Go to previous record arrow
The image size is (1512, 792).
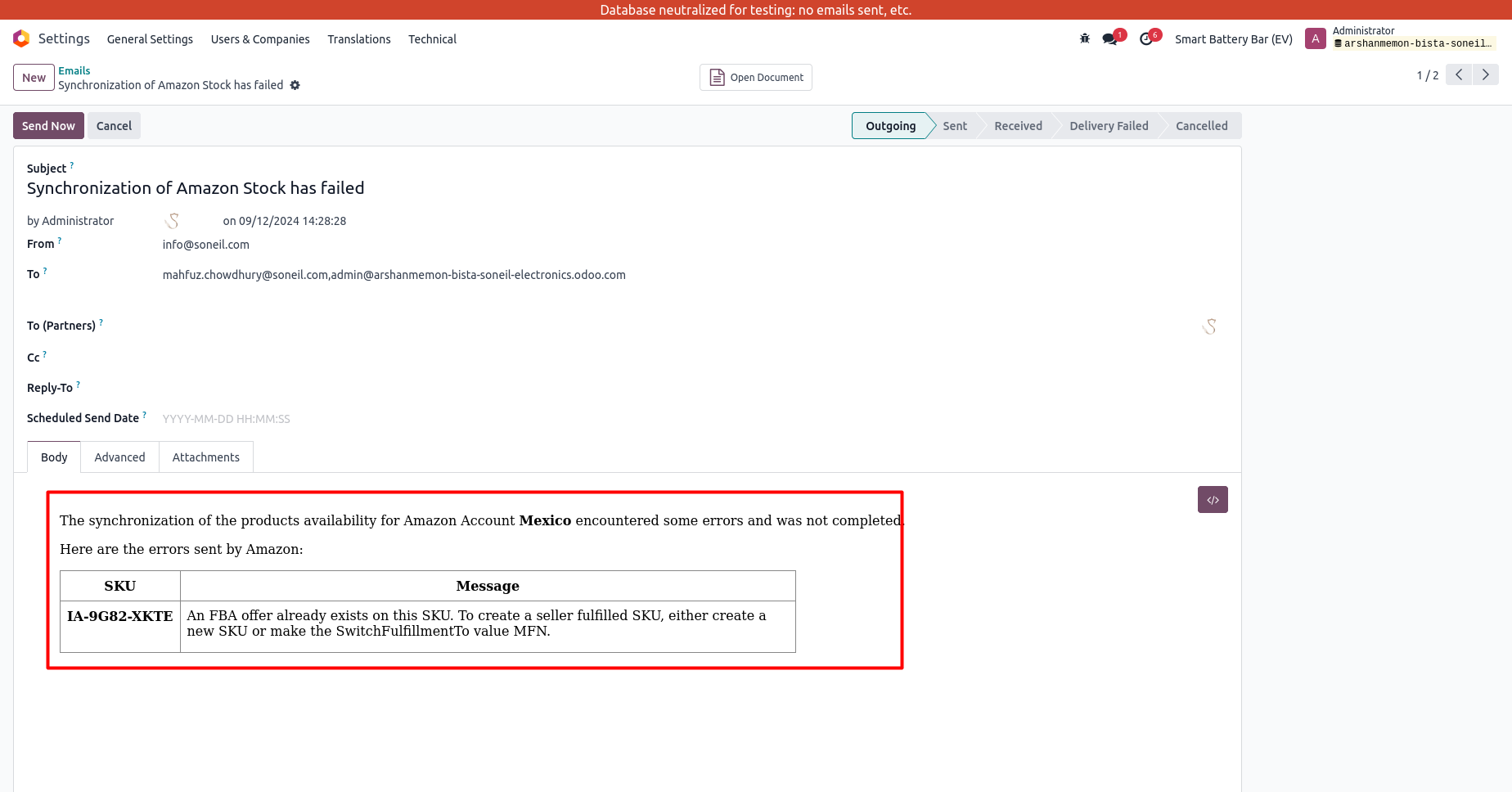point(1459,74)
